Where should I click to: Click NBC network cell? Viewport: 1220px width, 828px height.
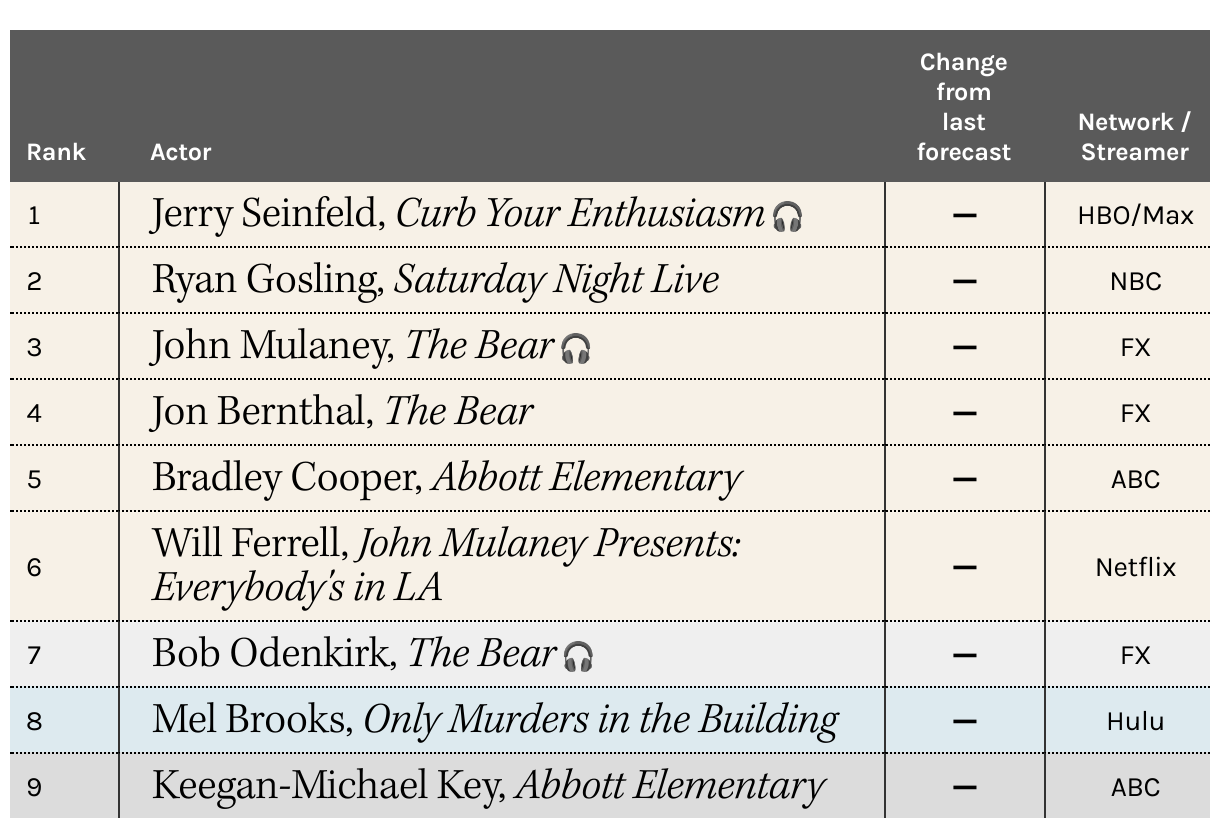click(x=1135, y=281)
